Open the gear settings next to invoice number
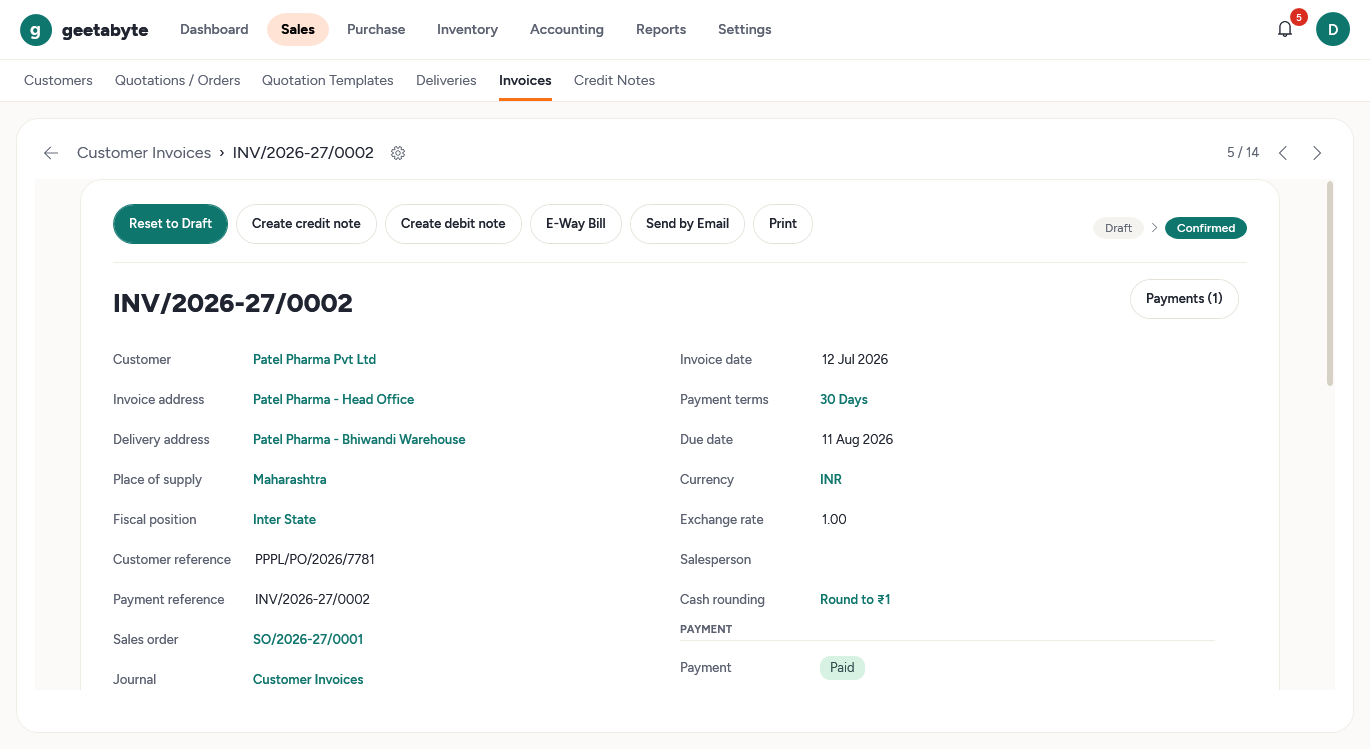 pyautogui.click(x=398, y=153)
